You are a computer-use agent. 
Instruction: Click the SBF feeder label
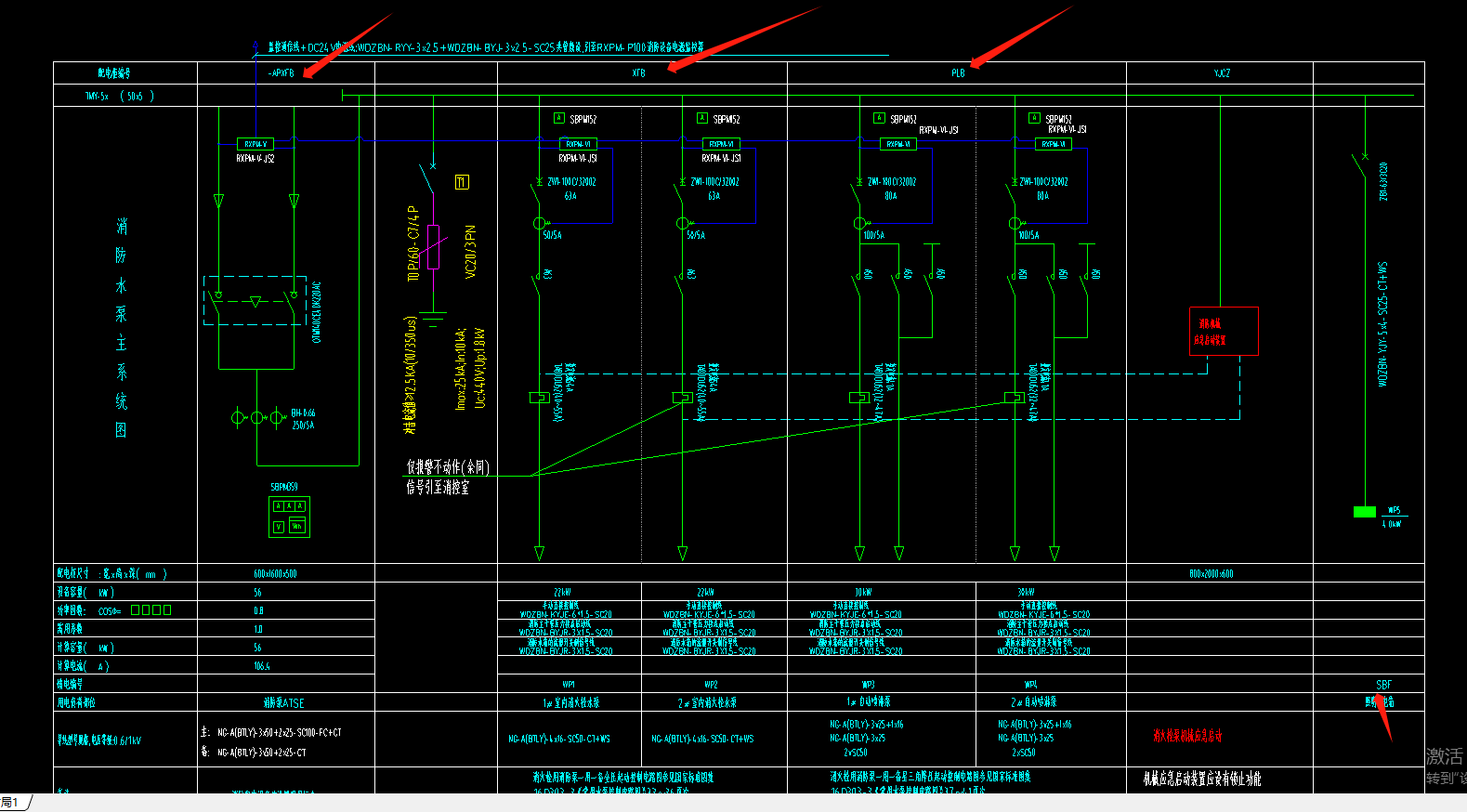point(1384,685)
